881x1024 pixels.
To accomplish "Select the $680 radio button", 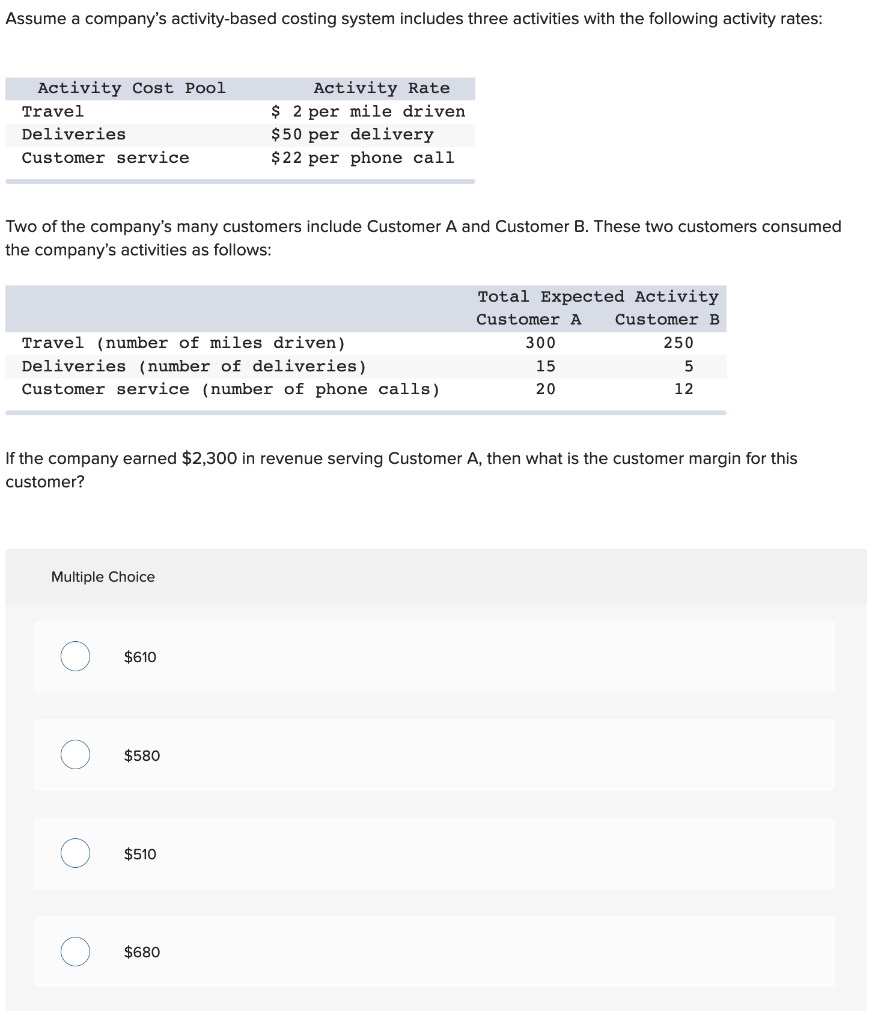I will click(74, 952).
